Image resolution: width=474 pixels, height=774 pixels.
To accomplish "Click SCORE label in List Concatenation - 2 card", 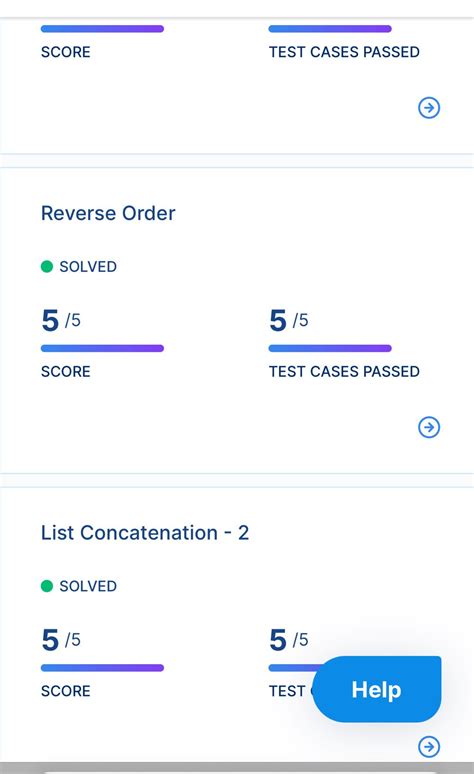I will pos(66,691).
